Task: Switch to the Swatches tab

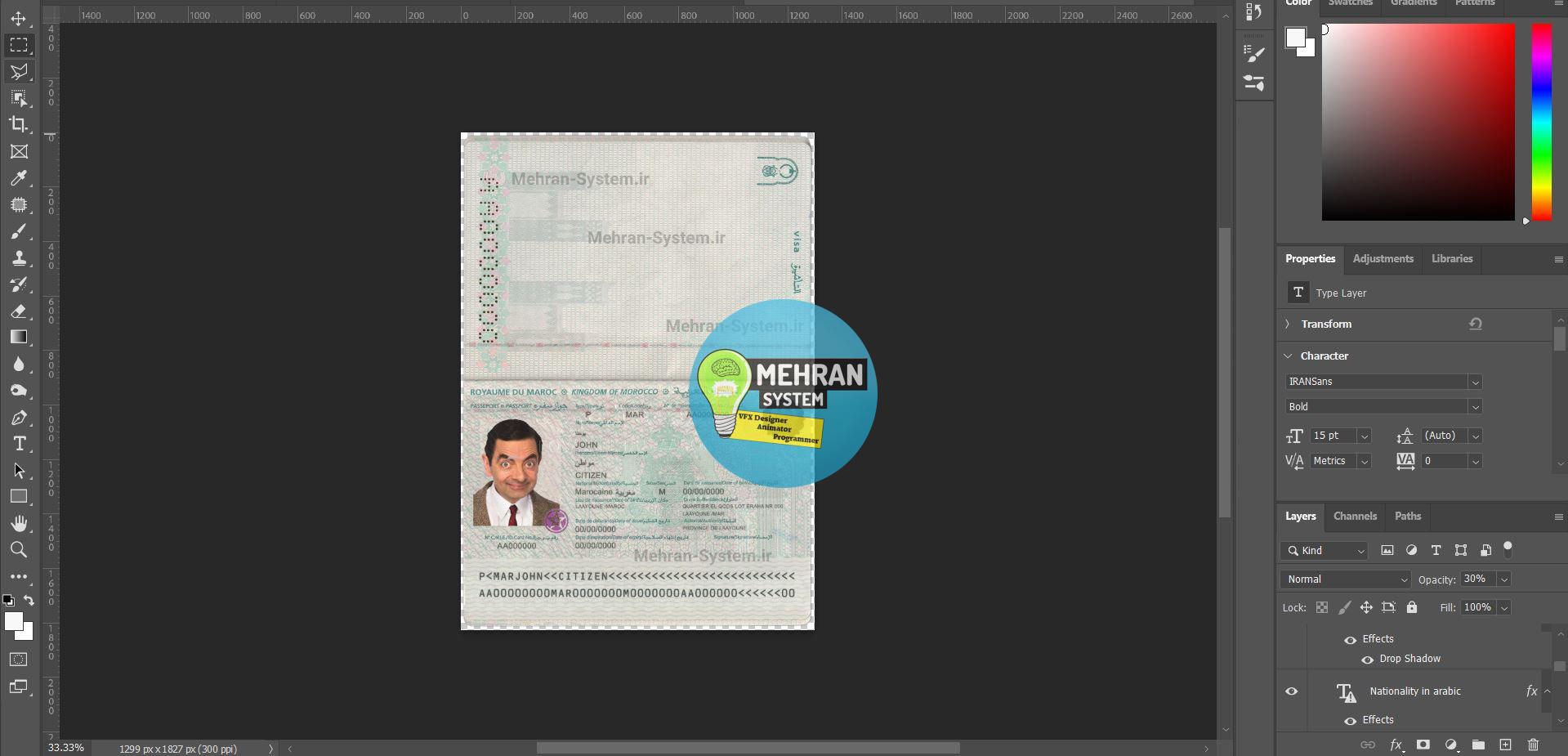Action: (x=1350, y=3)
